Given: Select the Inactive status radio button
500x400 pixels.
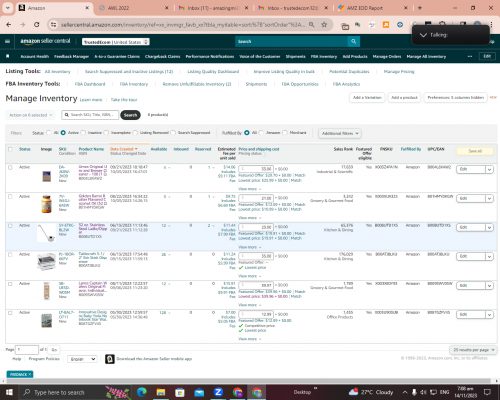Looking at the screenshot, I should pos(83,133).
